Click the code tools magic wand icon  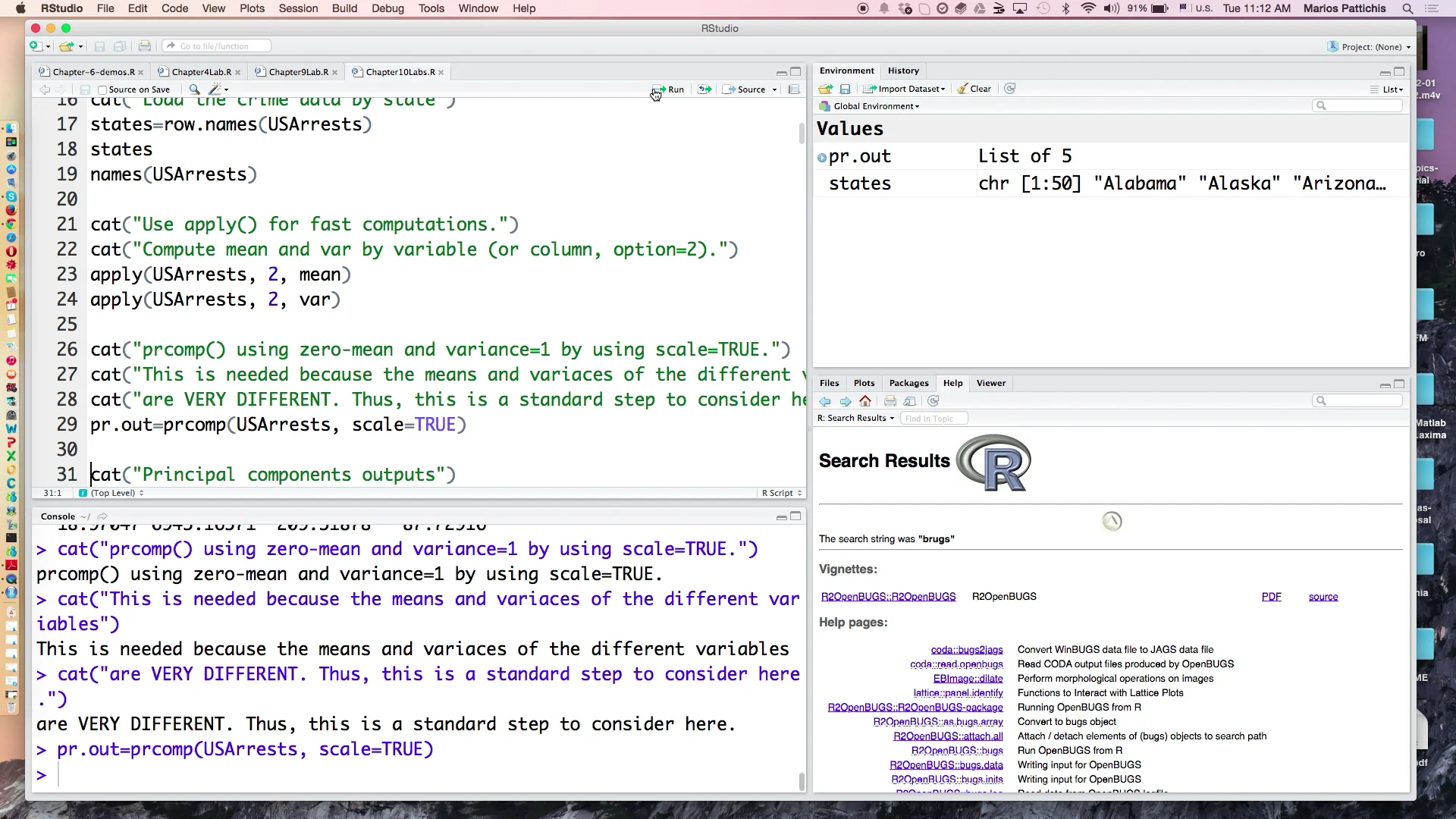pos(215,89)
